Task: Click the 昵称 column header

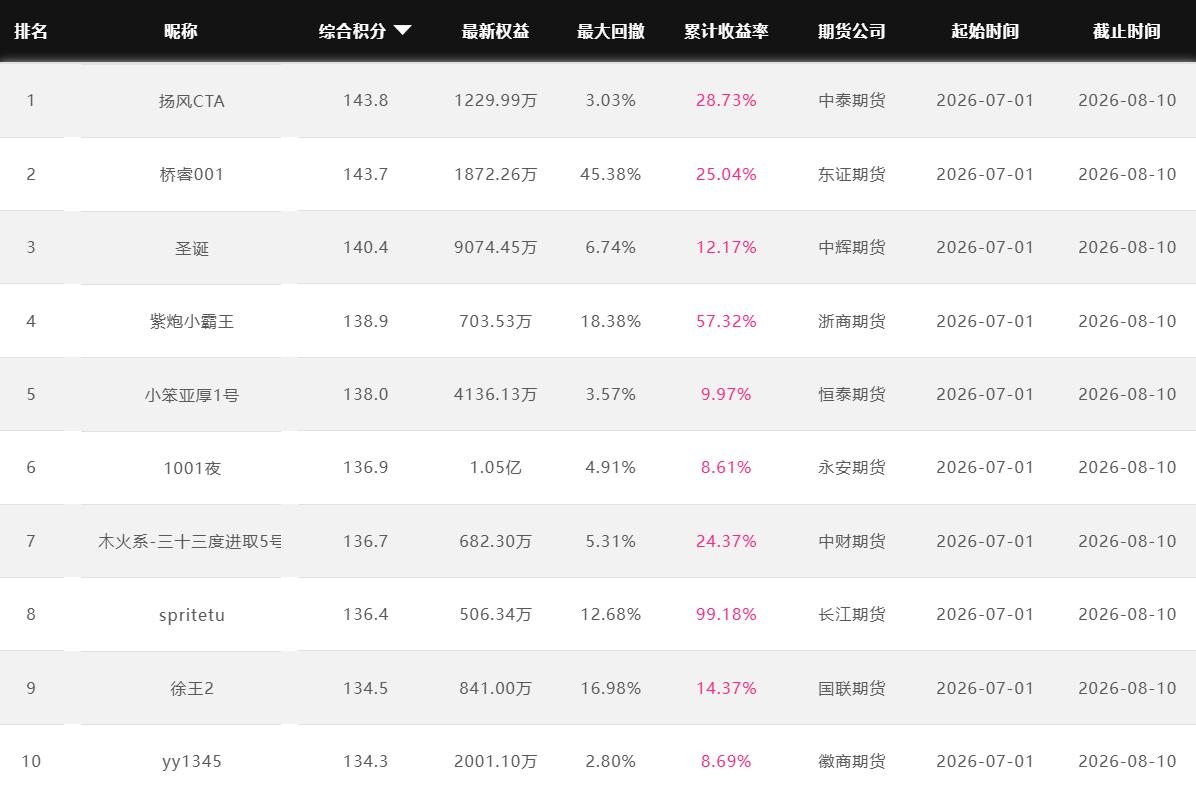Action: pos(181,31)
